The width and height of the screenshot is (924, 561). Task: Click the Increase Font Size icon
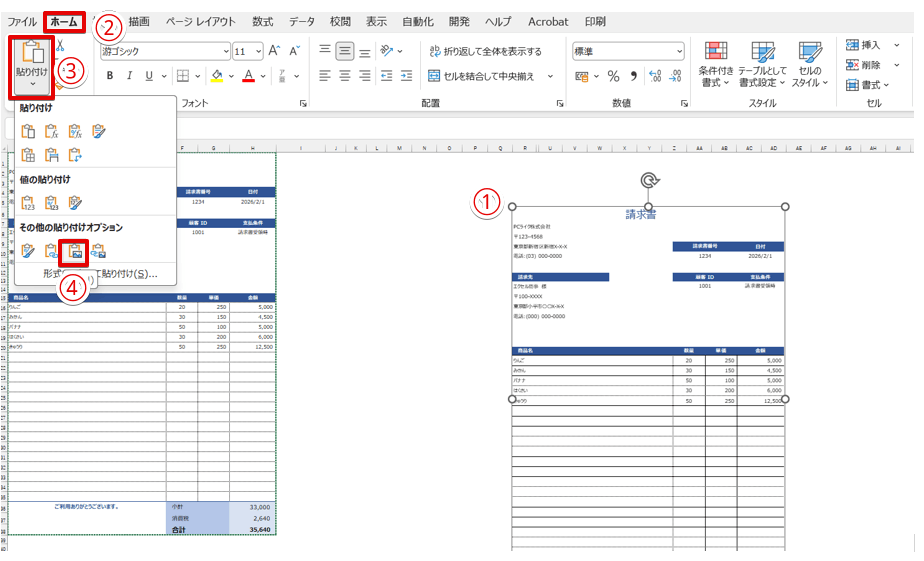pos(275,51)
